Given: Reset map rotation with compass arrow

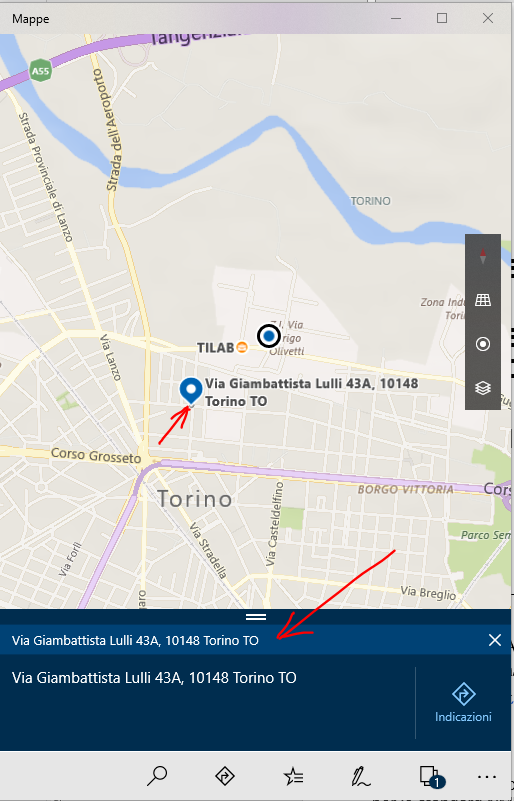Looking at the screenshot, I should (x=483, y=256).
